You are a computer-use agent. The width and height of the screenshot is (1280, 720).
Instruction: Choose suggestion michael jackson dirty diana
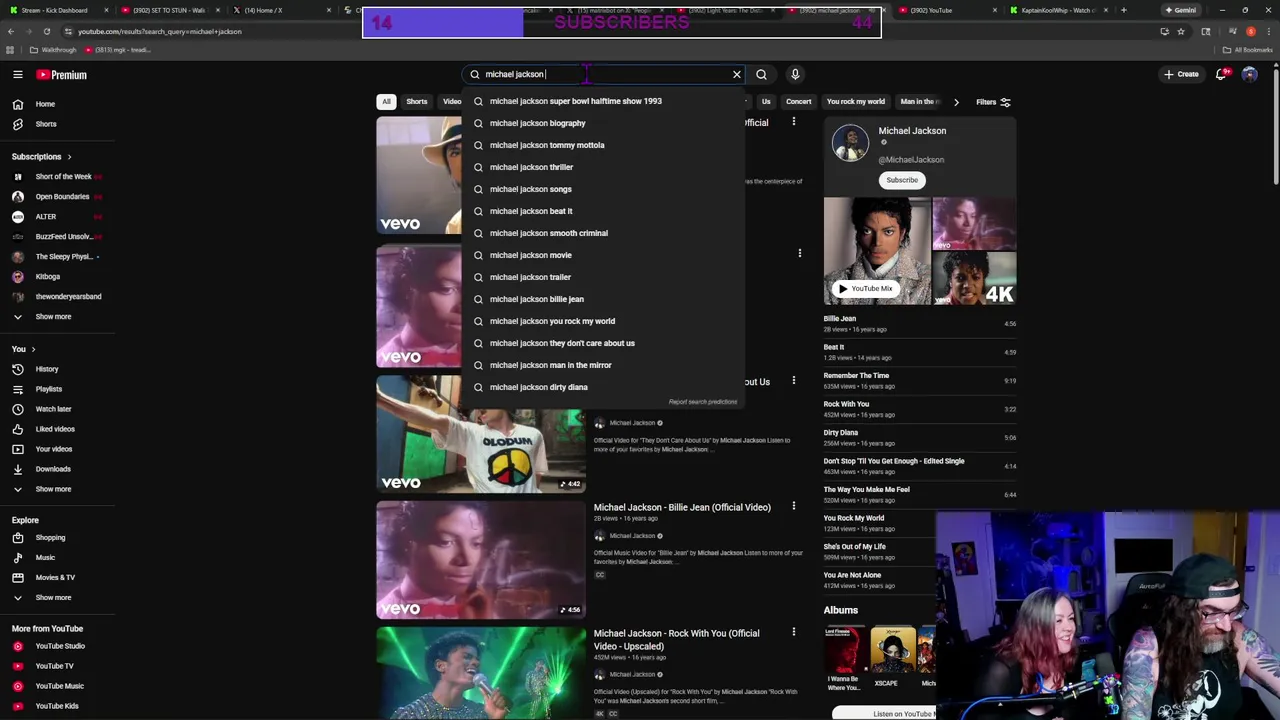pos(603,387)
